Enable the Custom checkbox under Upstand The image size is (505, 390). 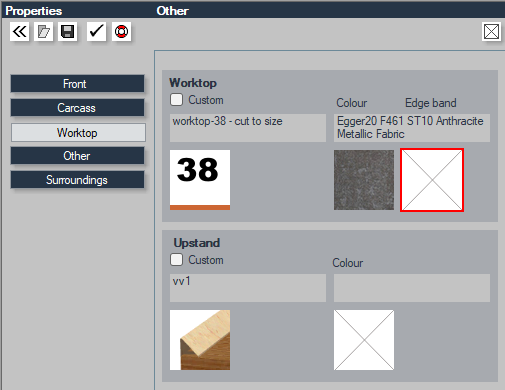[x=176, y=259]
